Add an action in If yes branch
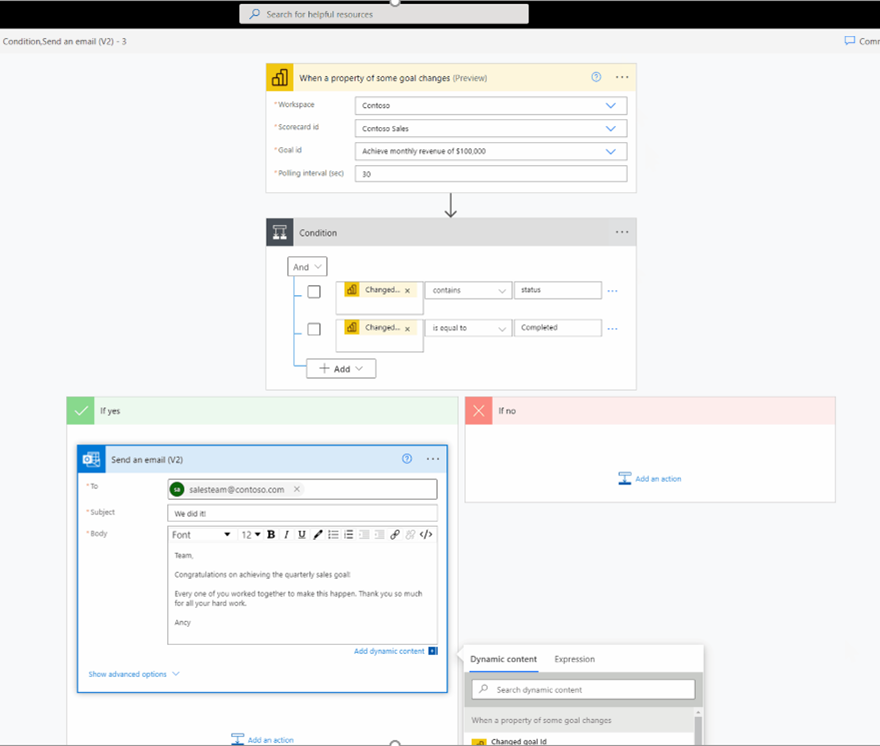 [262, 739]
